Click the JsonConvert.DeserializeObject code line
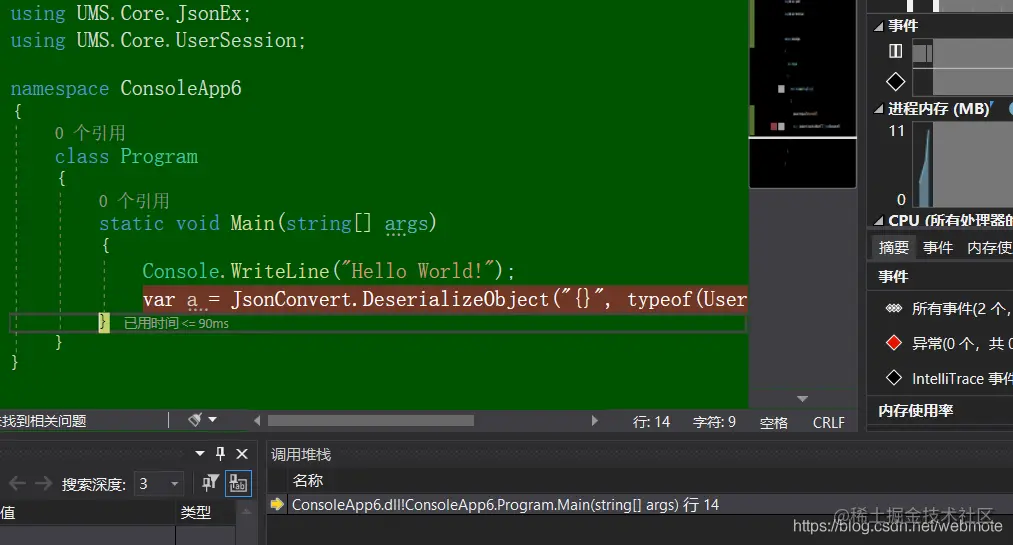1013x545 pixels. [x=445, y=300]
